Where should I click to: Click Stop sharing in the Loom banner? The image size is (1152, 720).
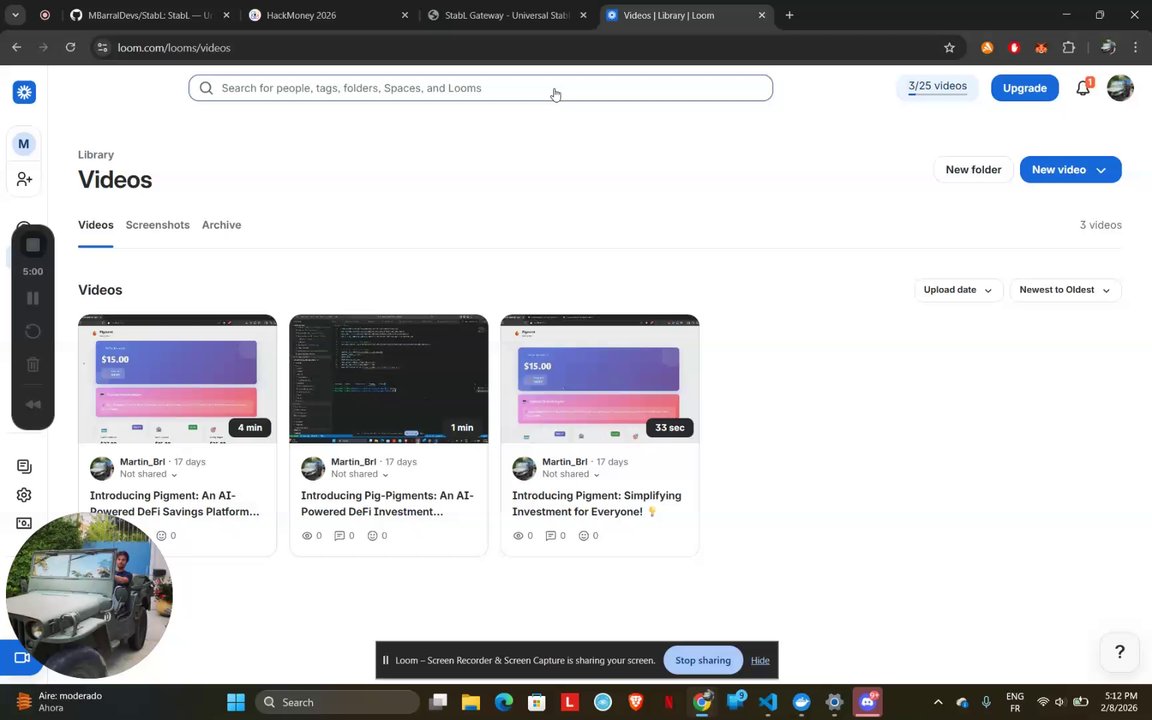click(x=702, y=660)
